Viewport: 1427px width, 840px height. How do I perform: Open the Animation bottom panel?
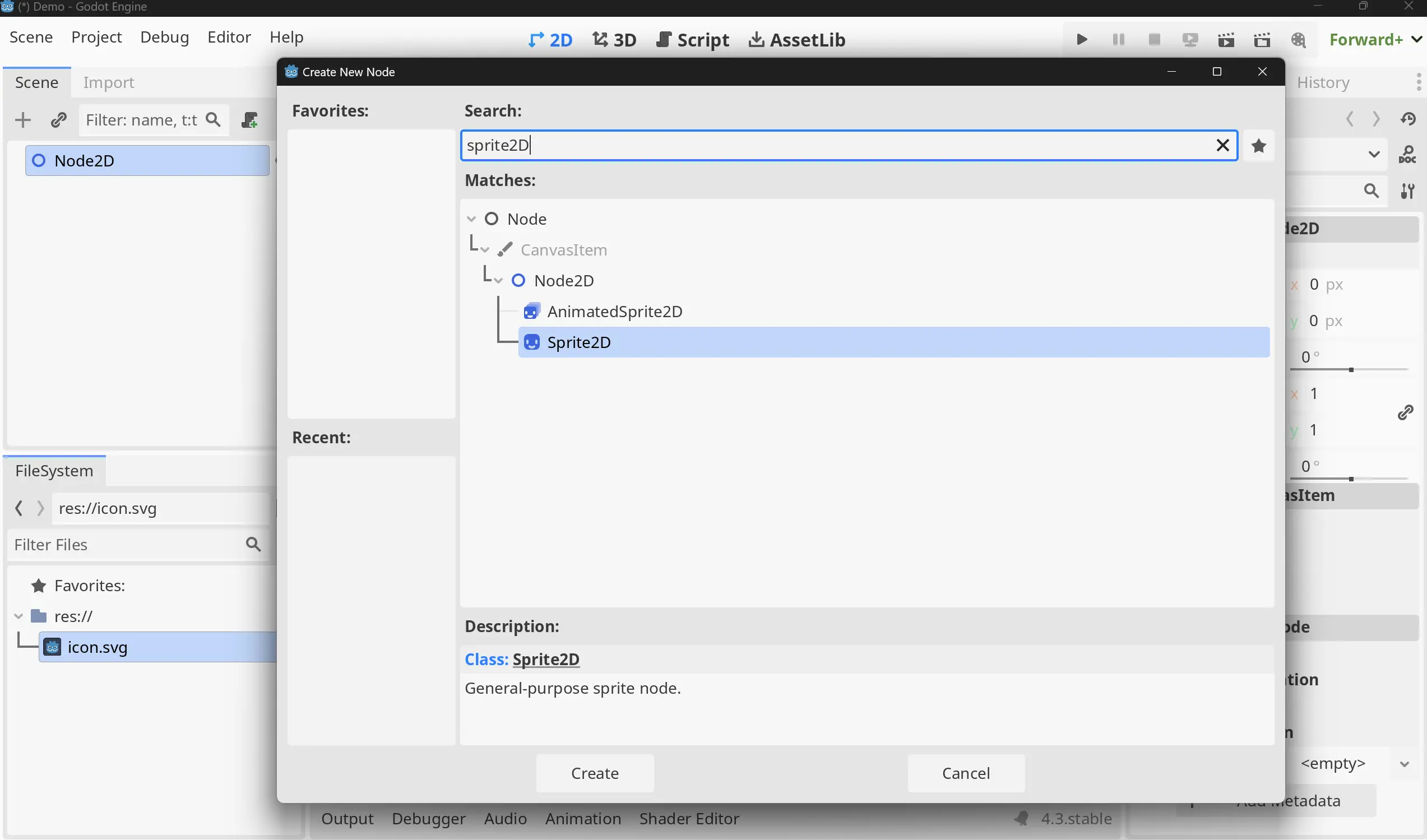[x=583, y=819]
